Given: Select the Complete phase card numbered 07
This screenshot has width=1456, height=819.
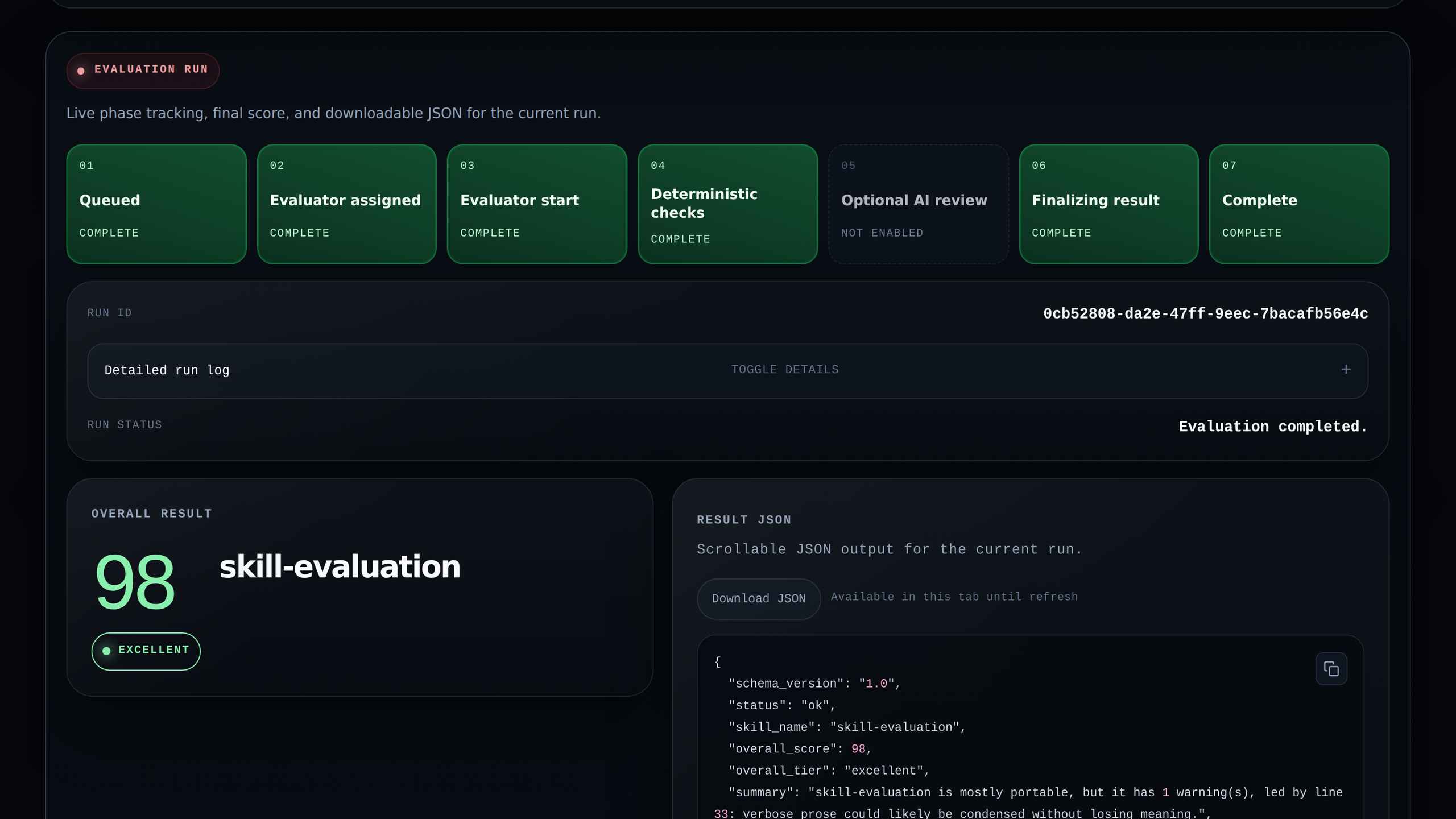Looking at the screenshot, I should tap(1300, 204).
